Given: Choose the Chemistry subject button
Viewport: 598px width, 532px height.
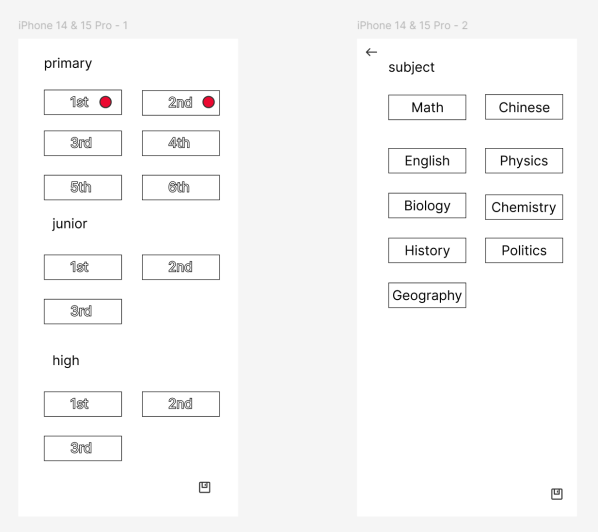Looking at the screenshot, I should pyautogui.click(x=524, y=207).
